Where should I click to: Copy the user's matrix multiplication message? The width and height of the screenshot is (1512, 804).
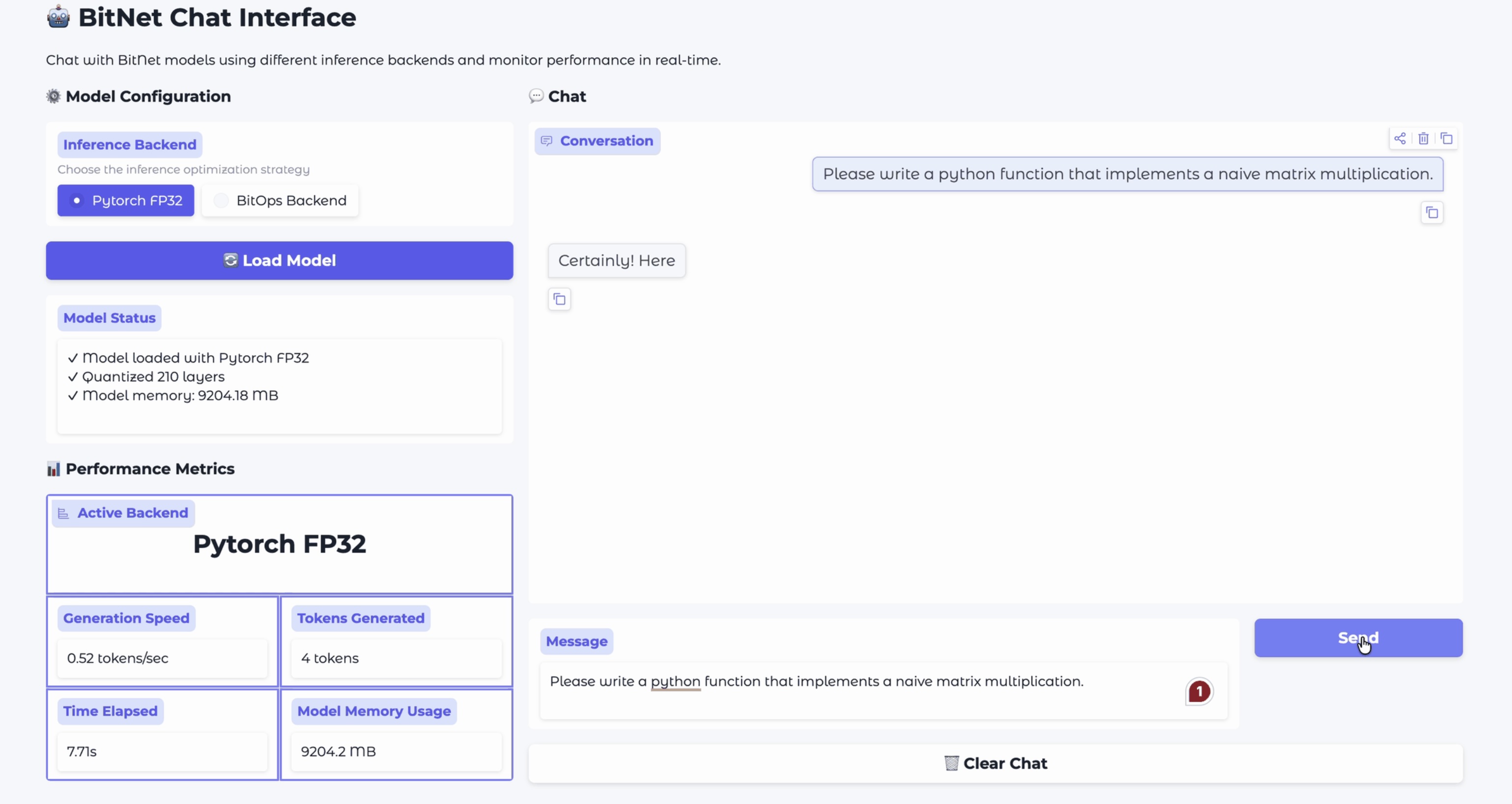(1432, 213)
